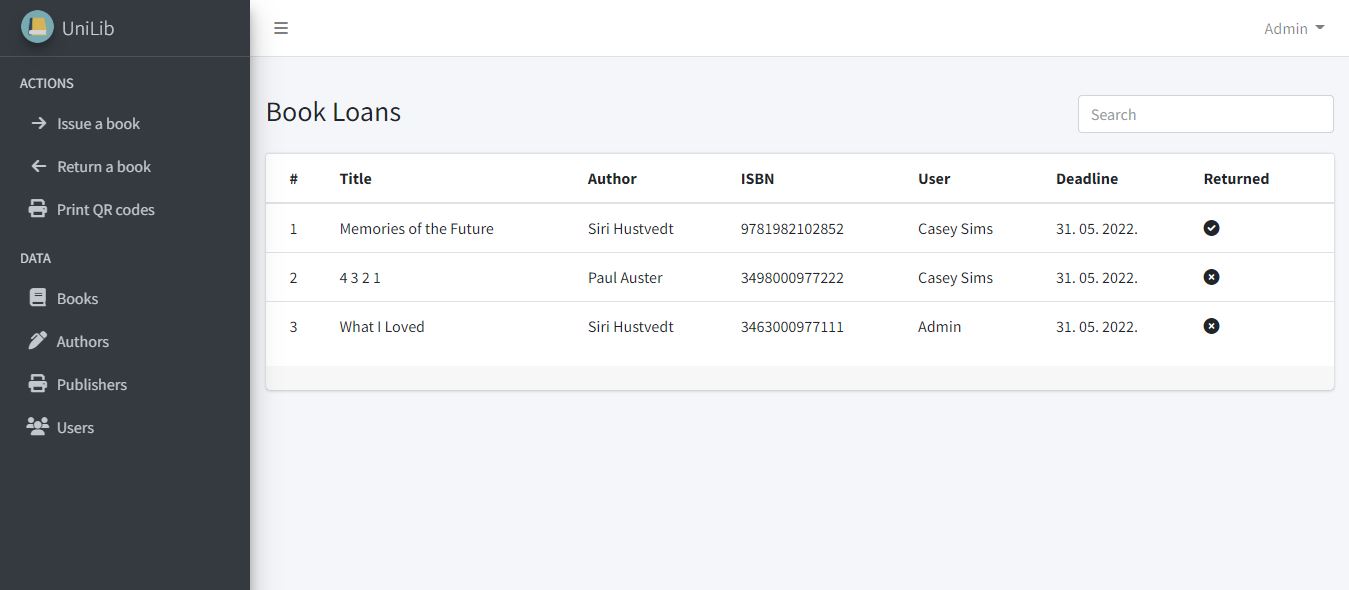Viewport: 1349px width, 590px height.
Task: Click the Return a book arrow icon
Action: [x=37, y=166]
